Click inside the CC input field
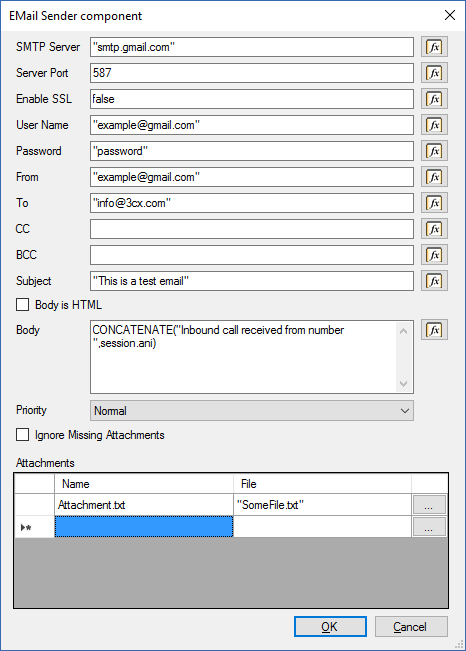The height and width of the screenshot is (651, 466). (252, 229)
